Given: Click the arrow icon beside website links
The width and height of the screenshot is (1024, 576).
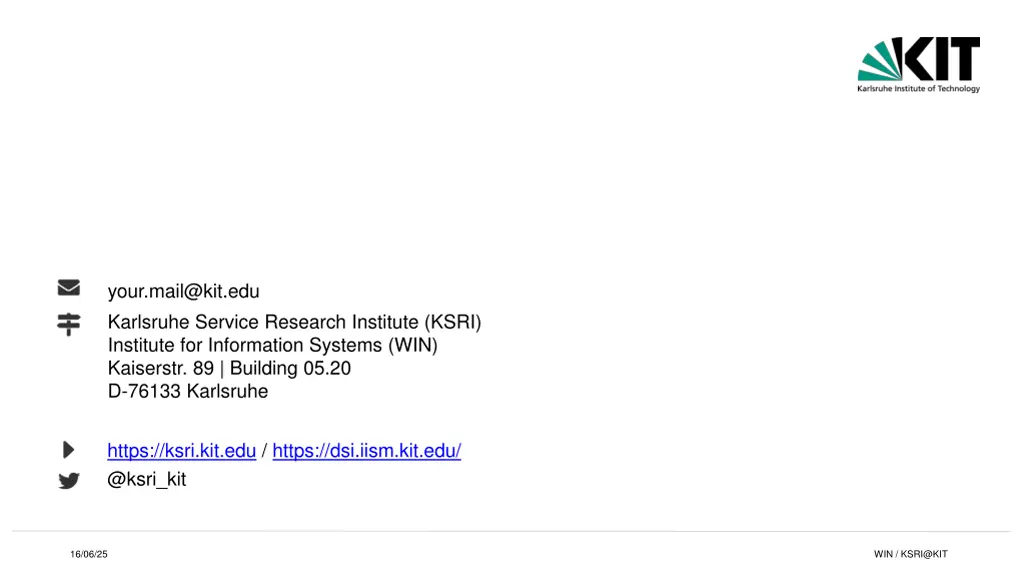Looking at the screenshot, I should point(69,450).
